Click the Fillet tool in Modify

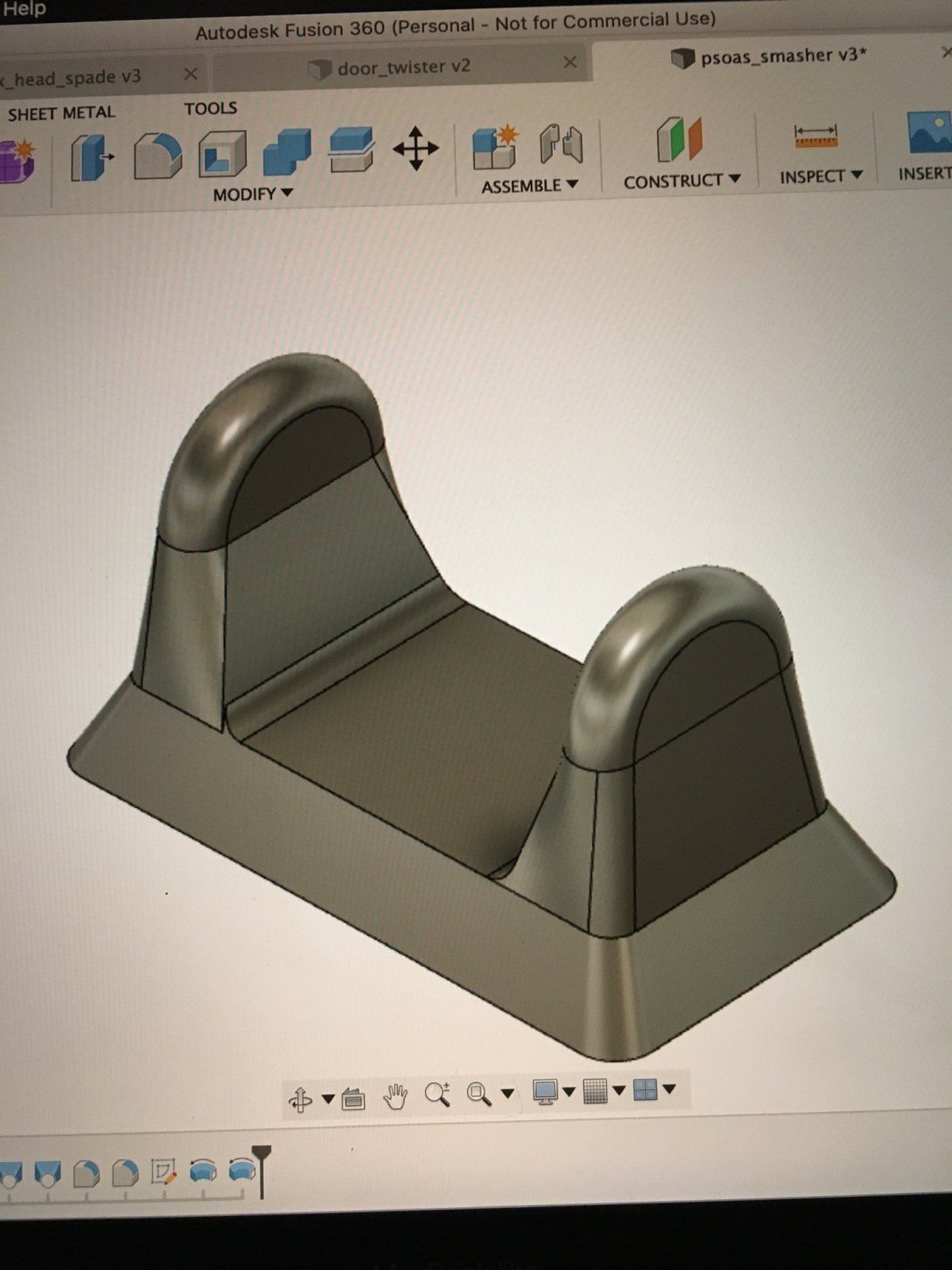[157, 155]
